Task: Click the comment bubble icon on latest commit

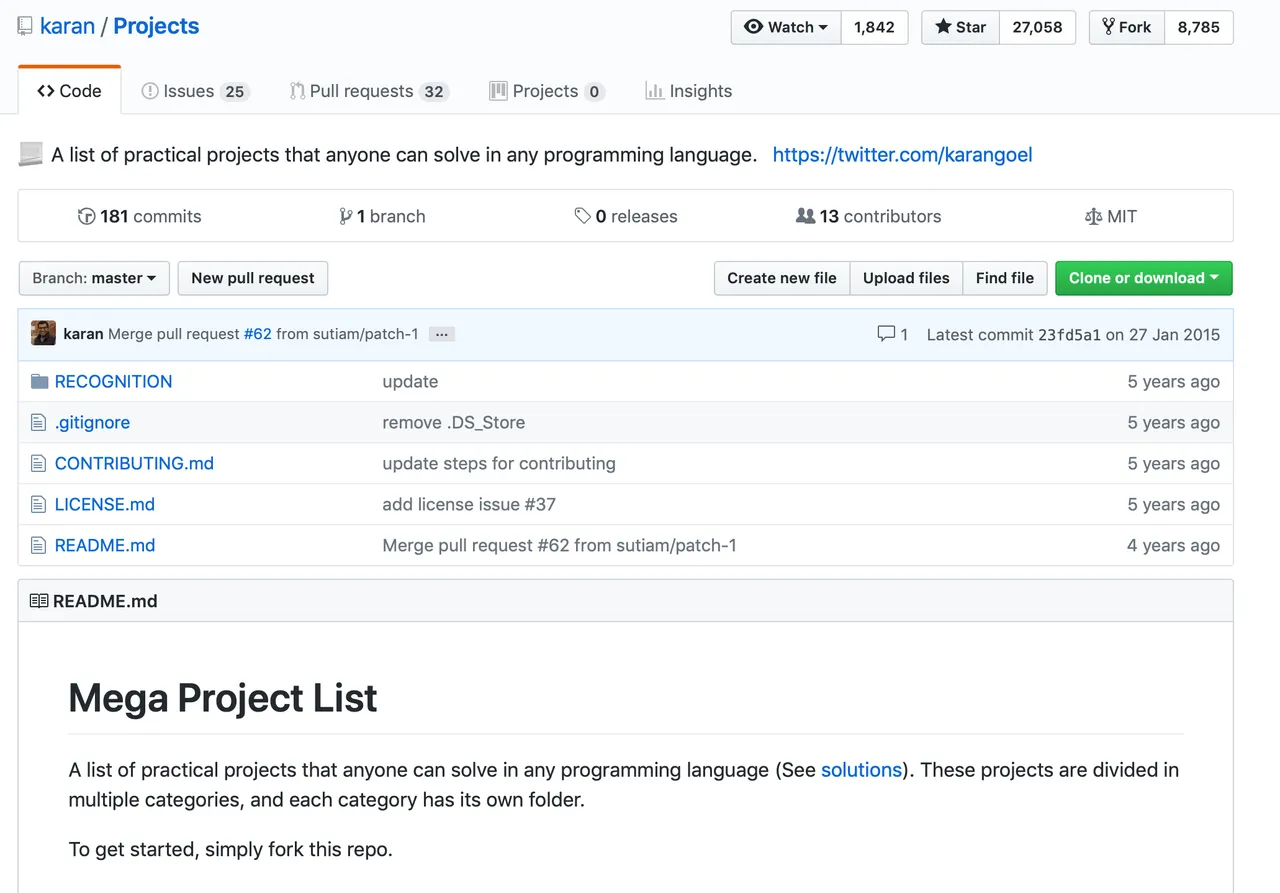Action: click(886, 334)
